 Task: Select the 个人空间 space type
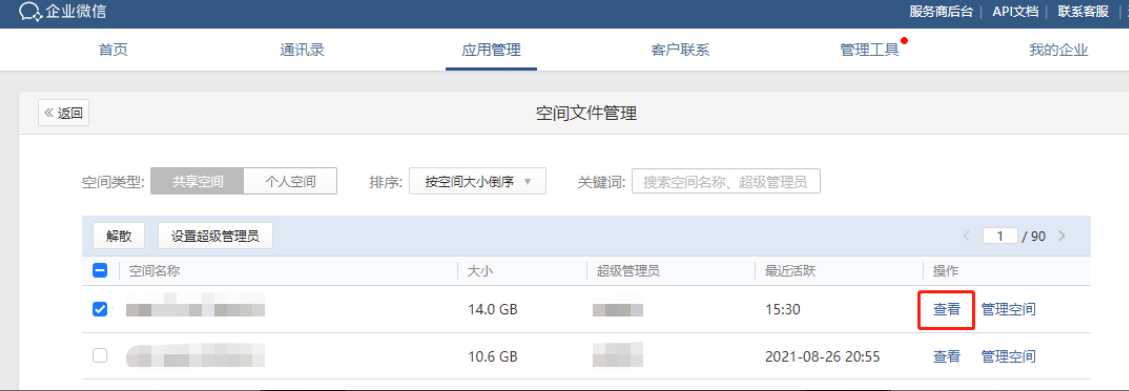click(291, 181)
